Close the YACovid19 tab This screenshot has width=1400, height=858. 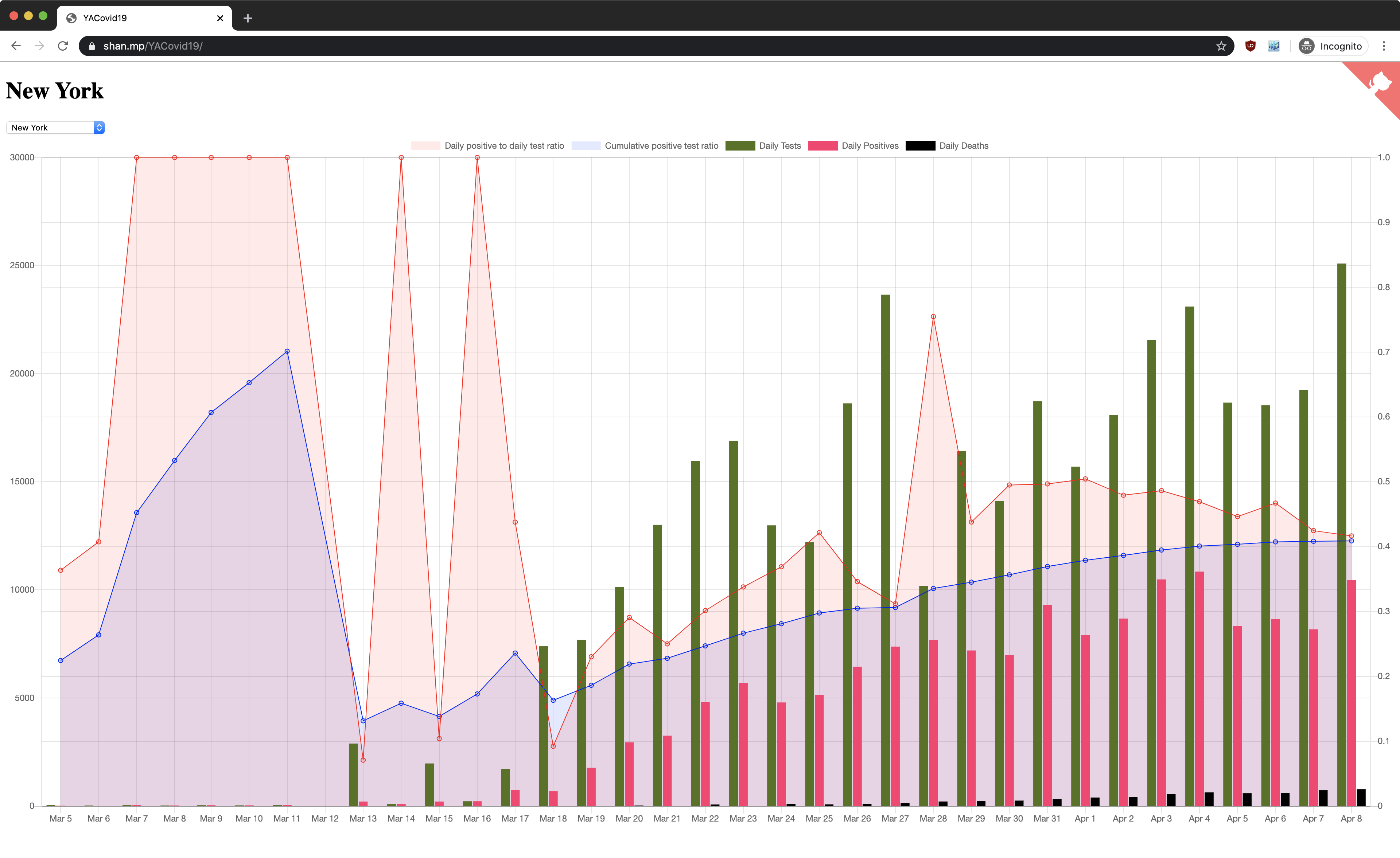click(221, 18)
